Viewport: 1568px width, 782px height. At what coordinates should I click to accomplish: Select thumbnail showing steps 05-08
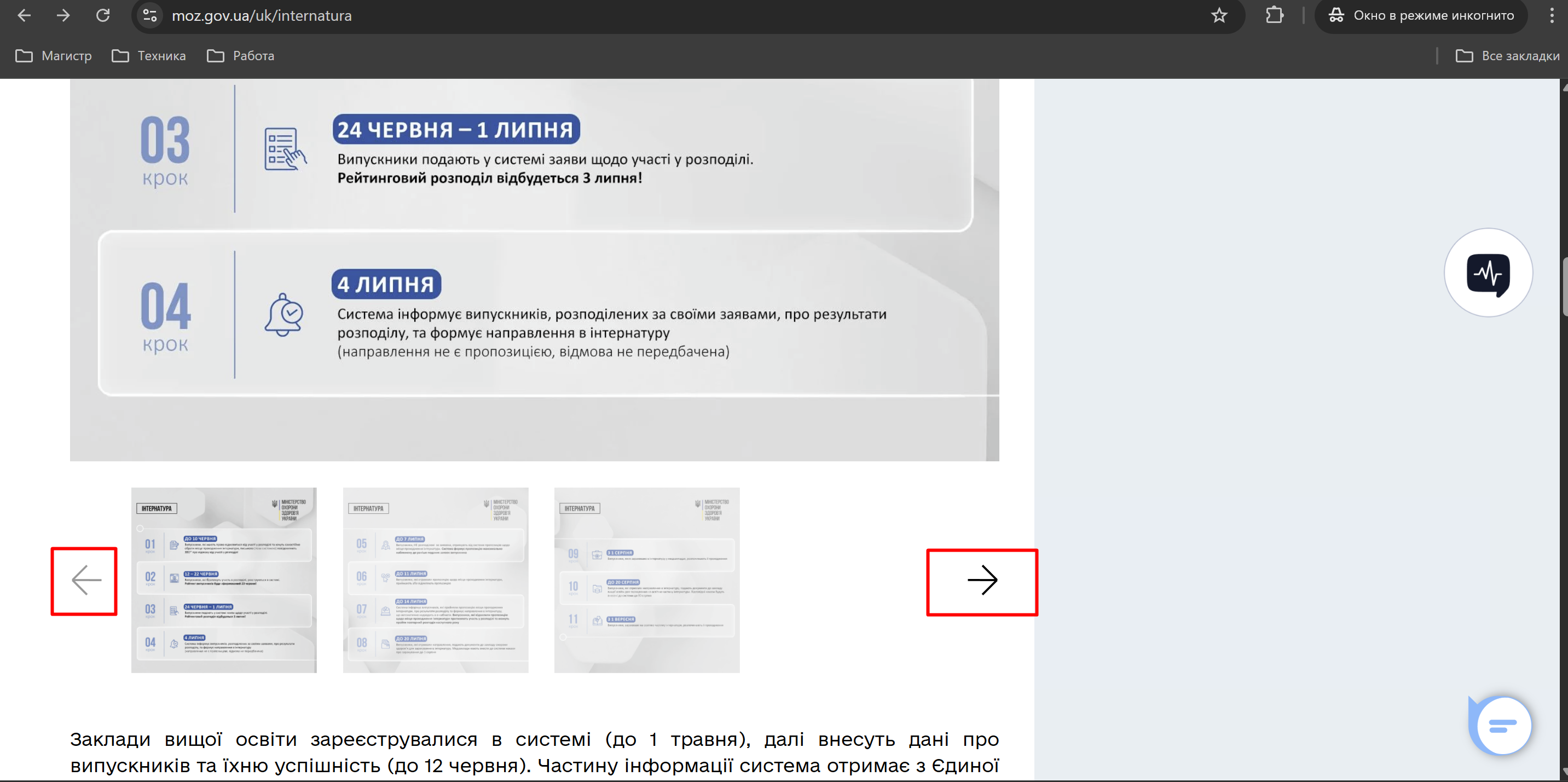(x=435, y=580)
